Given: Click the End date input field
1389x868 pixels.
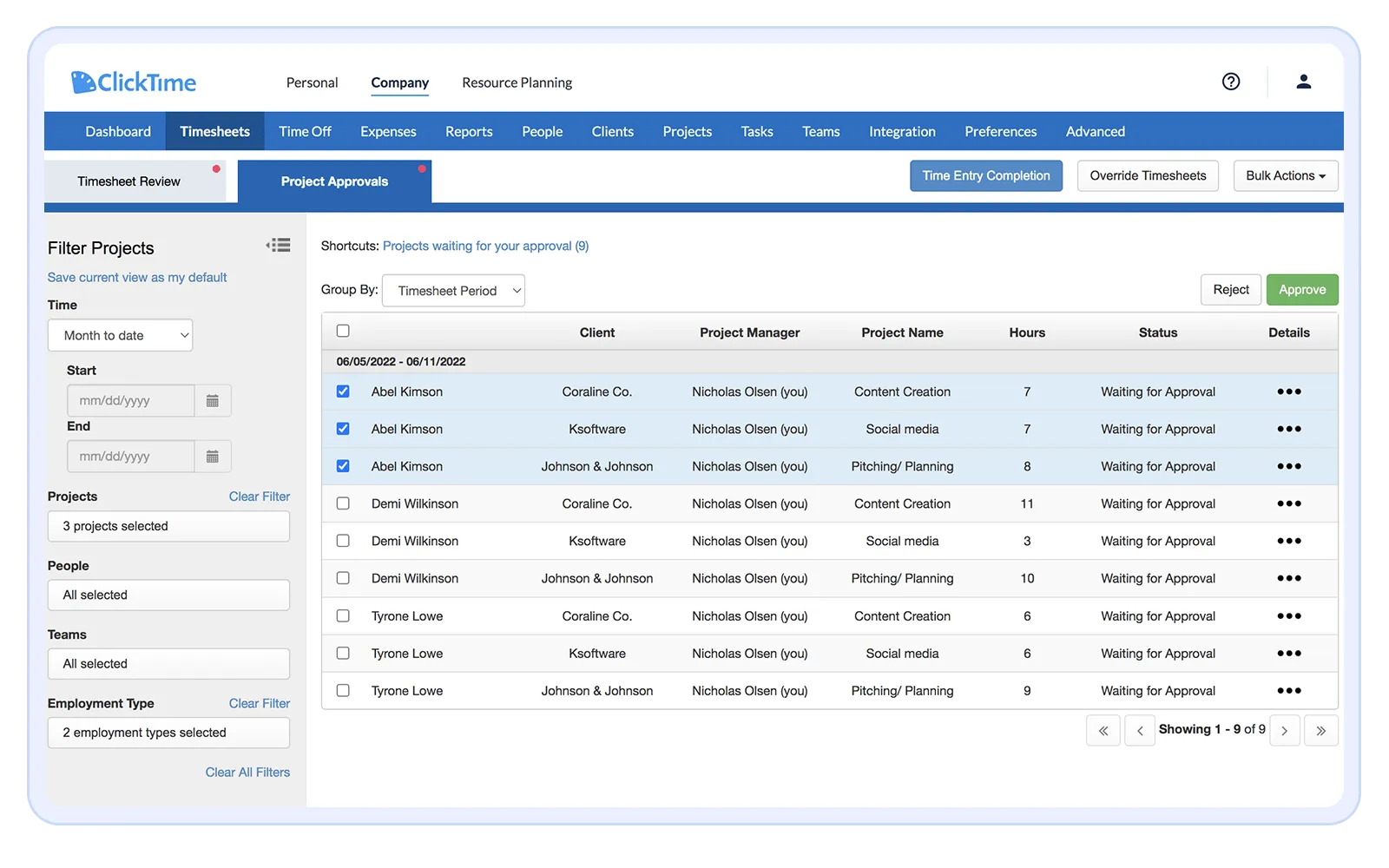Looking at the screenshot, I should click(x=131, y=457).
